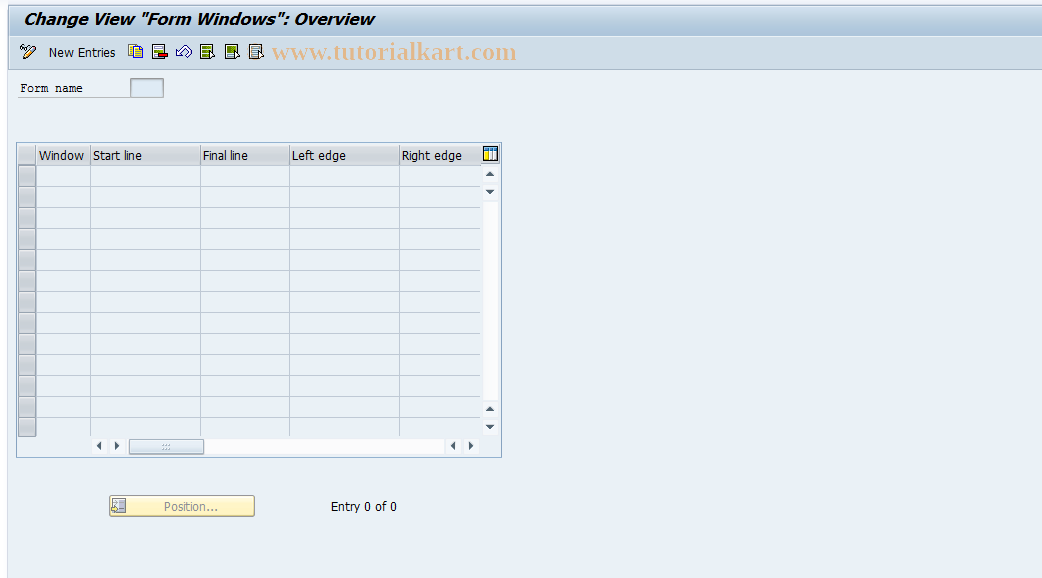Click the select-all-rows corner cell
The height and width of the screenshot is (578, 1042).
coord(27,155)
